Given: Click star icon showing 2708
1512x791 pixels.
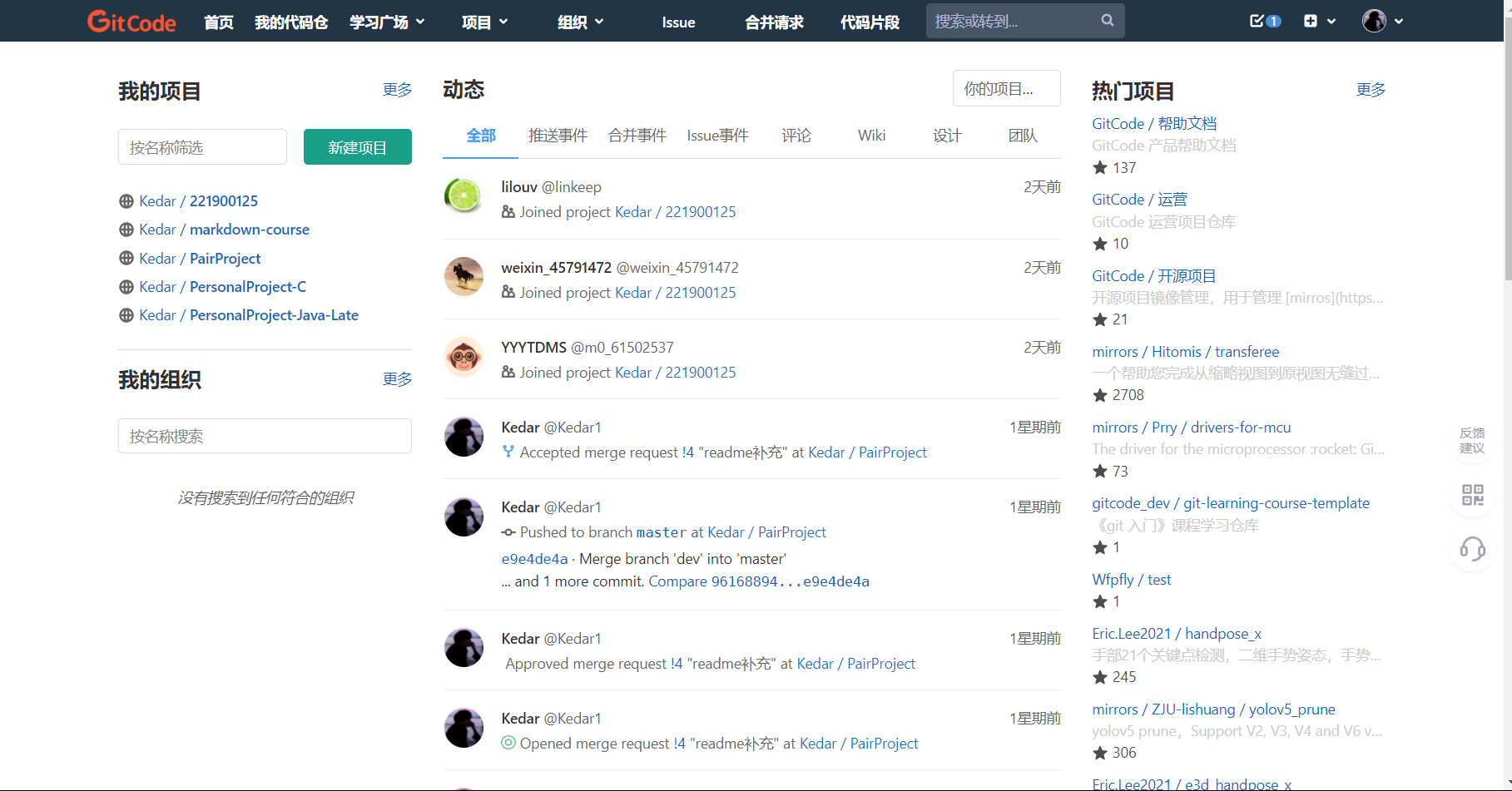Looking at the screenshot, I should (1100, 395).
